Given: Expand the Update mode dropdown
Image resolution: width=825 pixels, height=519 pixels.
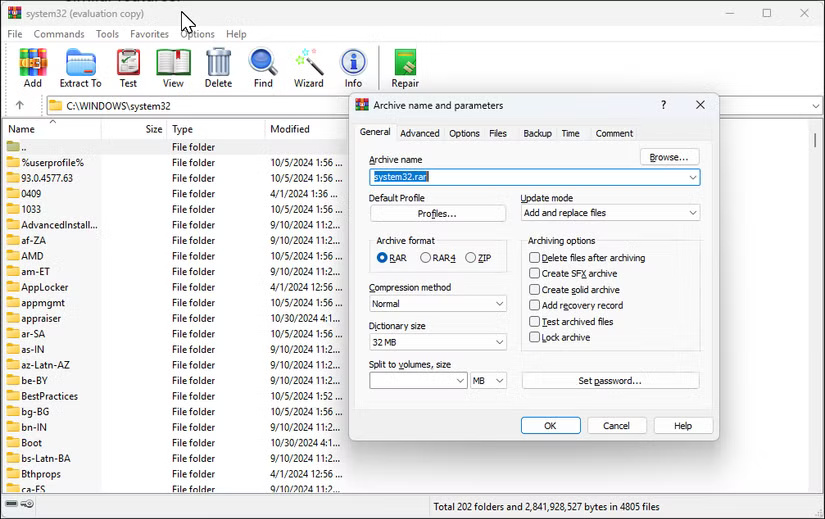Looking at the screenshot, I should 609,213.
